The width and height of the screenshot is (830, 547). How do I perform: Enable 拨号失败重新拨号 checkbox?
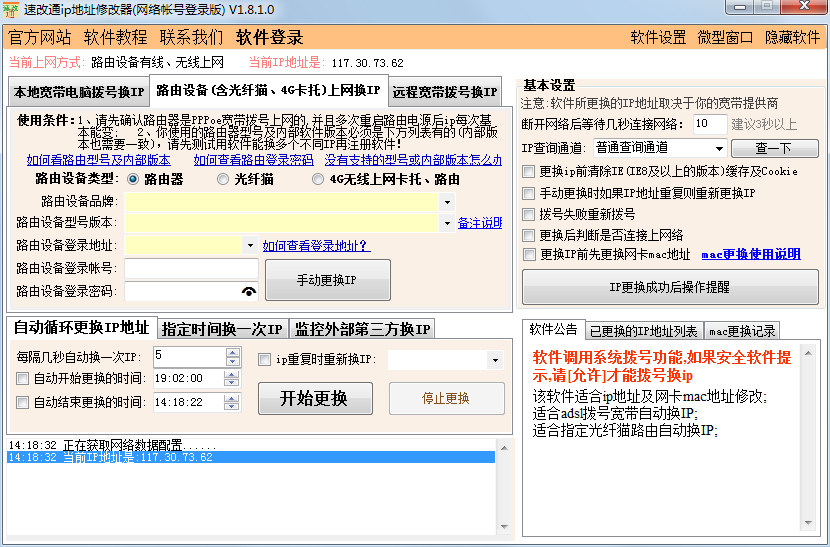(x=528, y=214)
